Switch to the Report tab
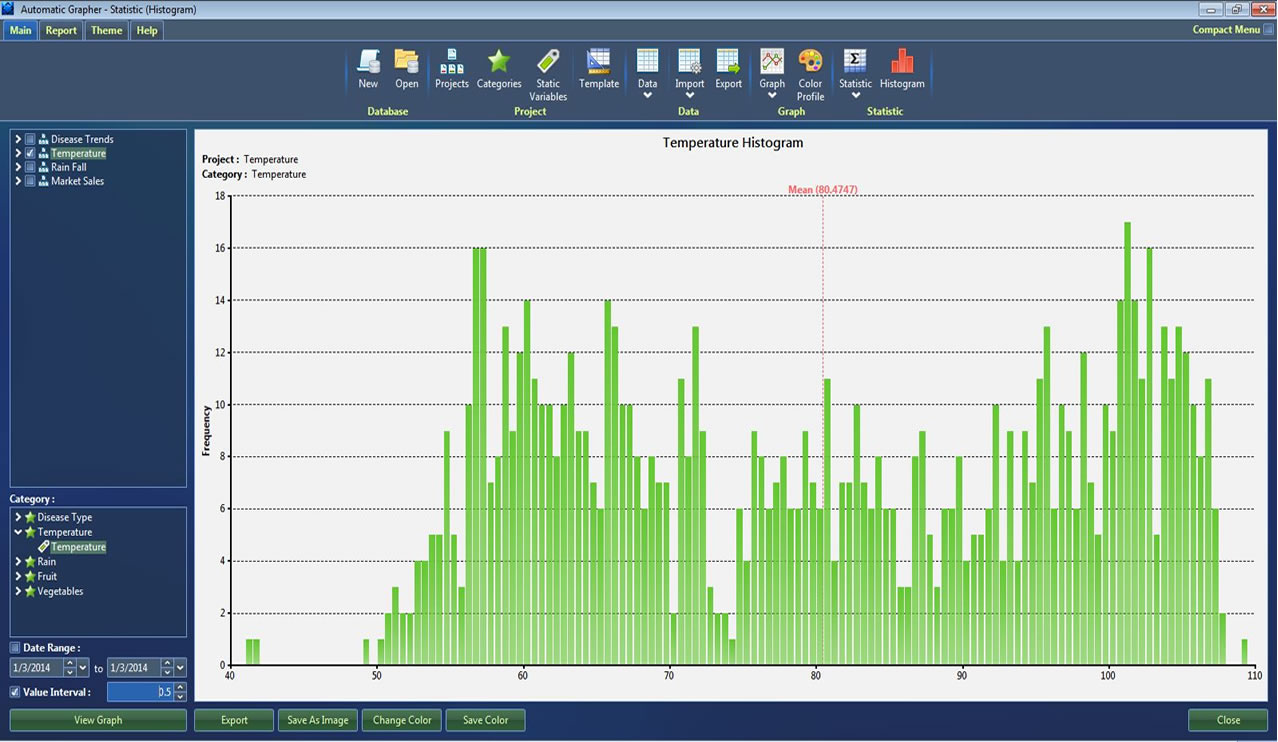Screen dimensions: 1278x742 (x=61, y=30)
